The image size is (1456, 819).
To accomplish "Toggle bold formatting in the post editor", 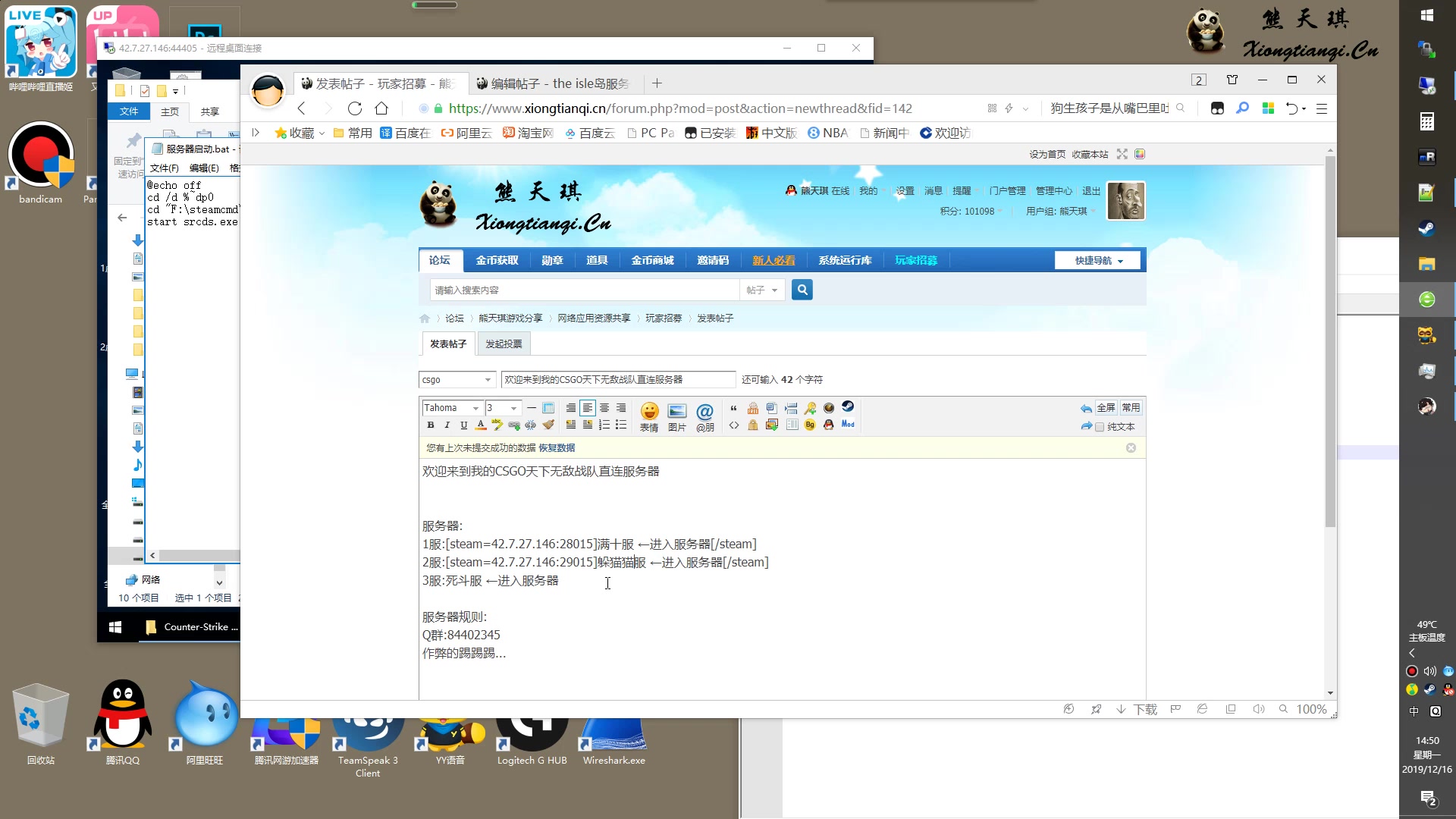I will (x=431, y=425).
